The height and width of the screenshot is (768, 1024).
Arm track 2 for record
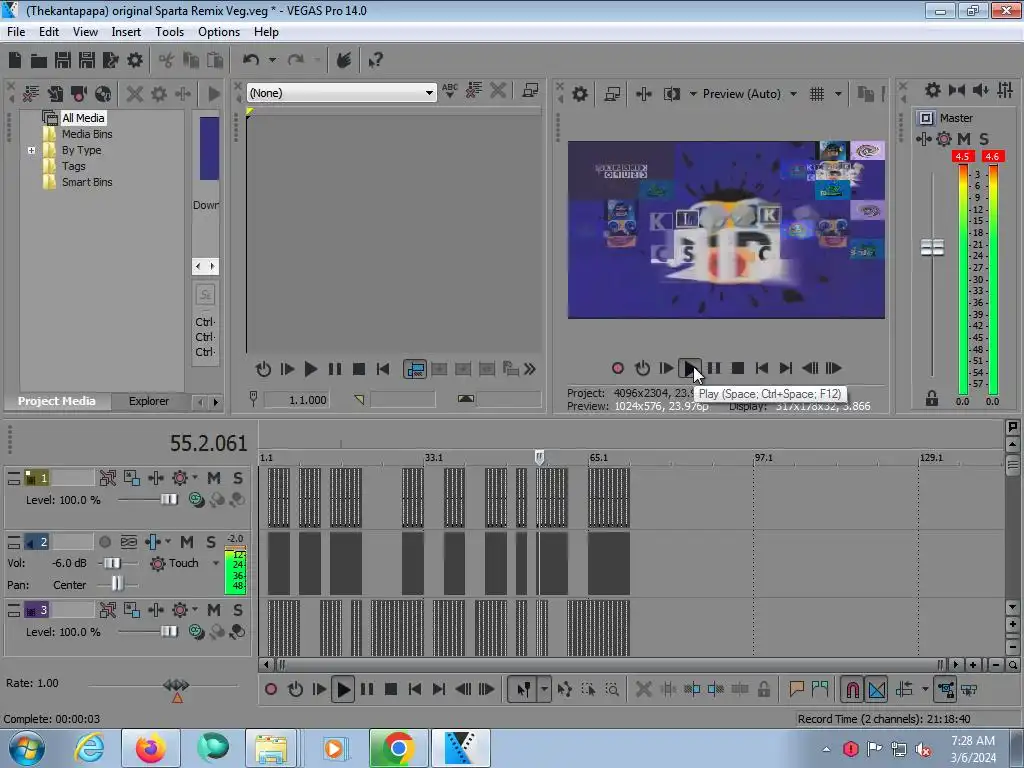tap(104, 542)
